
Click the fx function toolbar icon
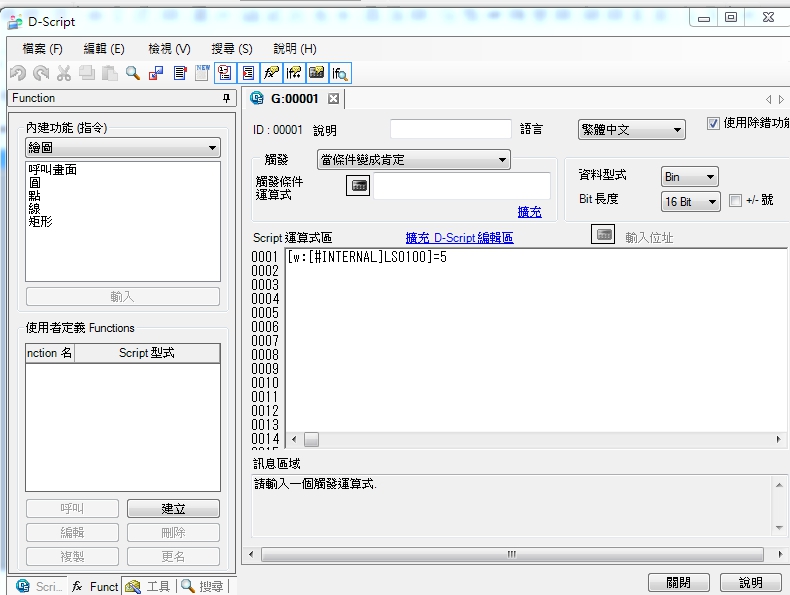point(271,73)
